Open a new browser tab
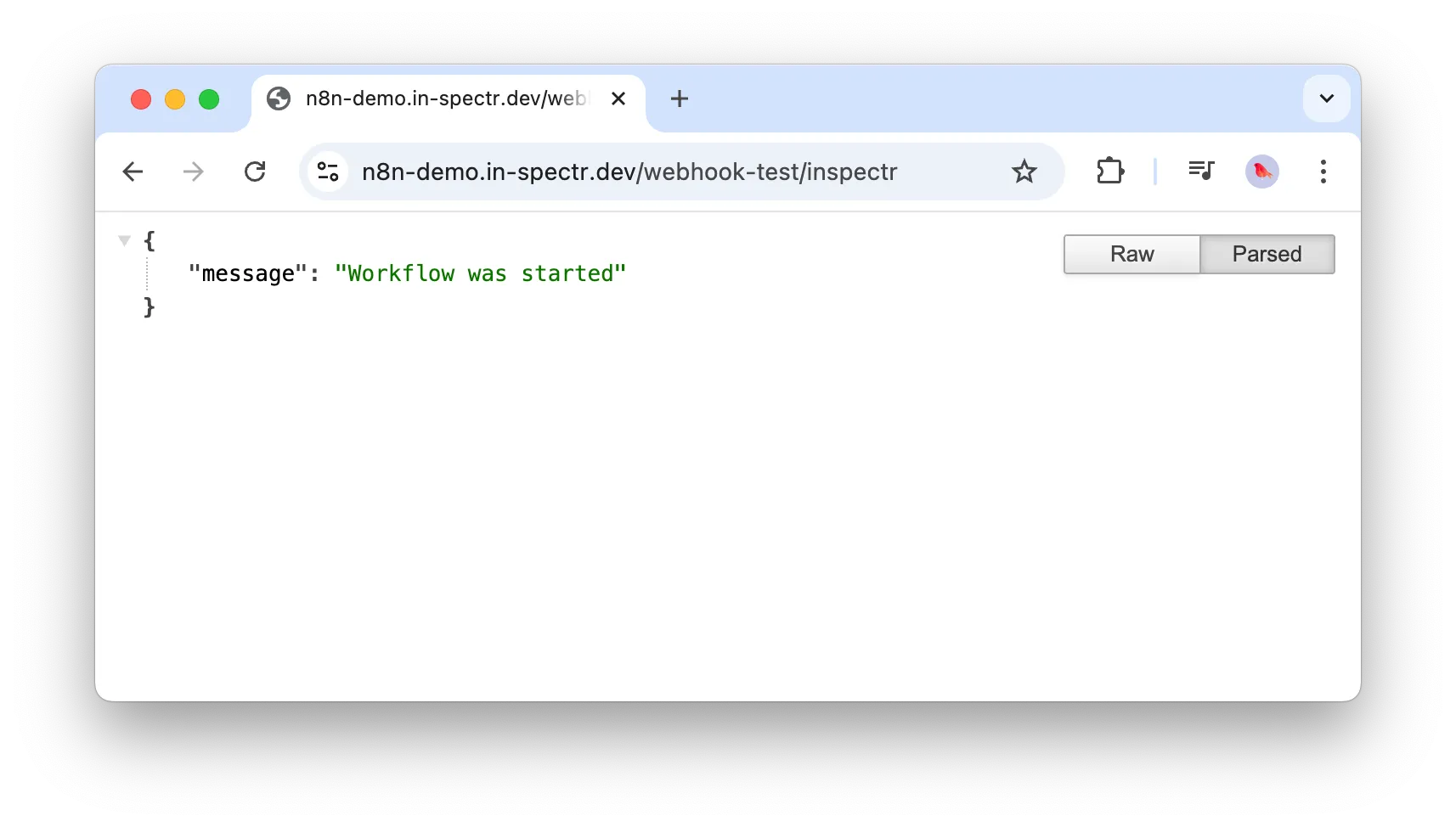 pos(679,98)
